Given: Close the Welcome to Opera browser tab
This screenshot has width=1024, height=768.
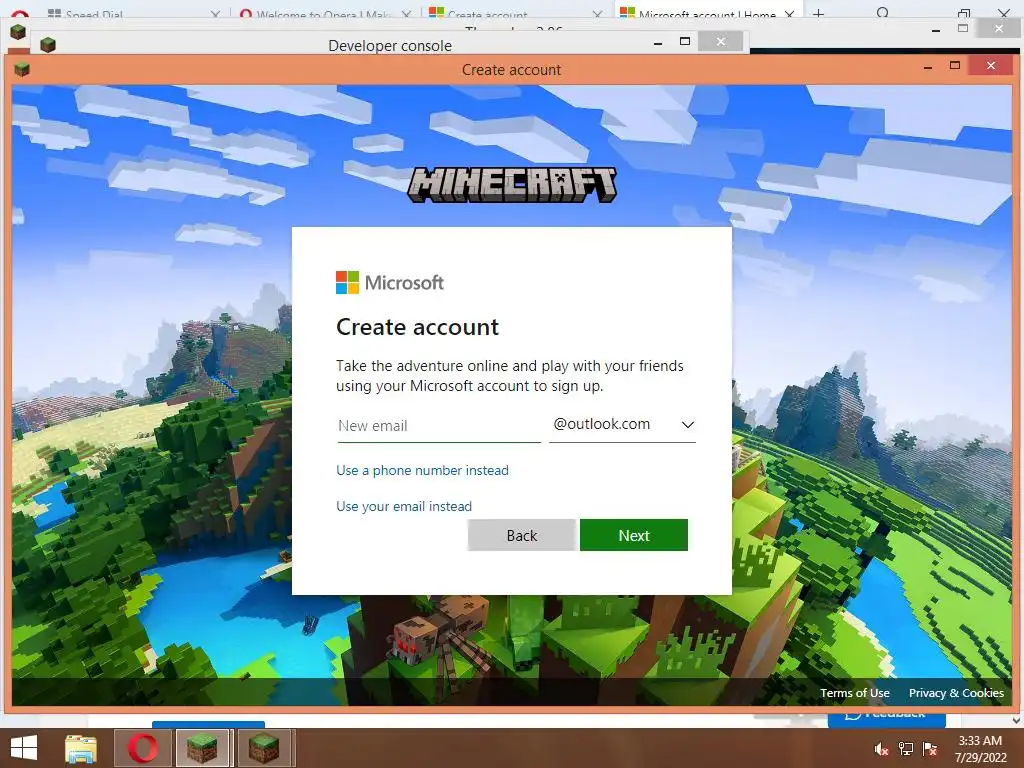Looking at the screenshot, I should click(x=406, y=14).
